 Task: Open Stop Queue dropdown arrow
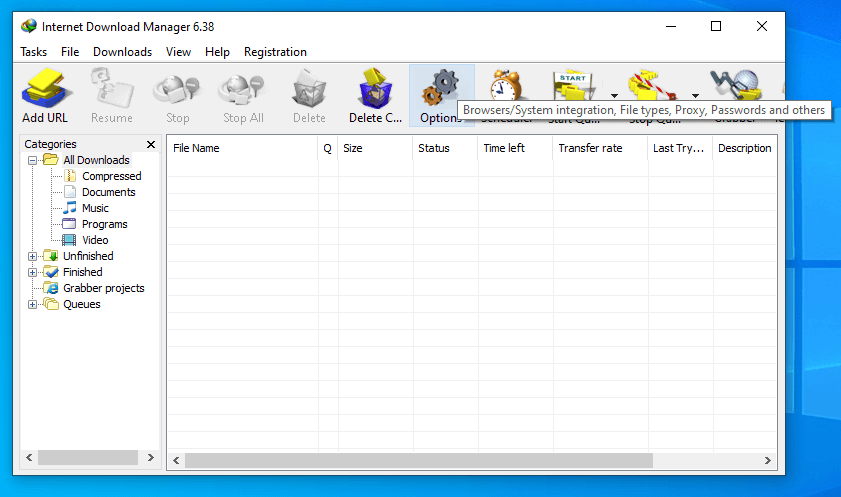click(695, 95)
